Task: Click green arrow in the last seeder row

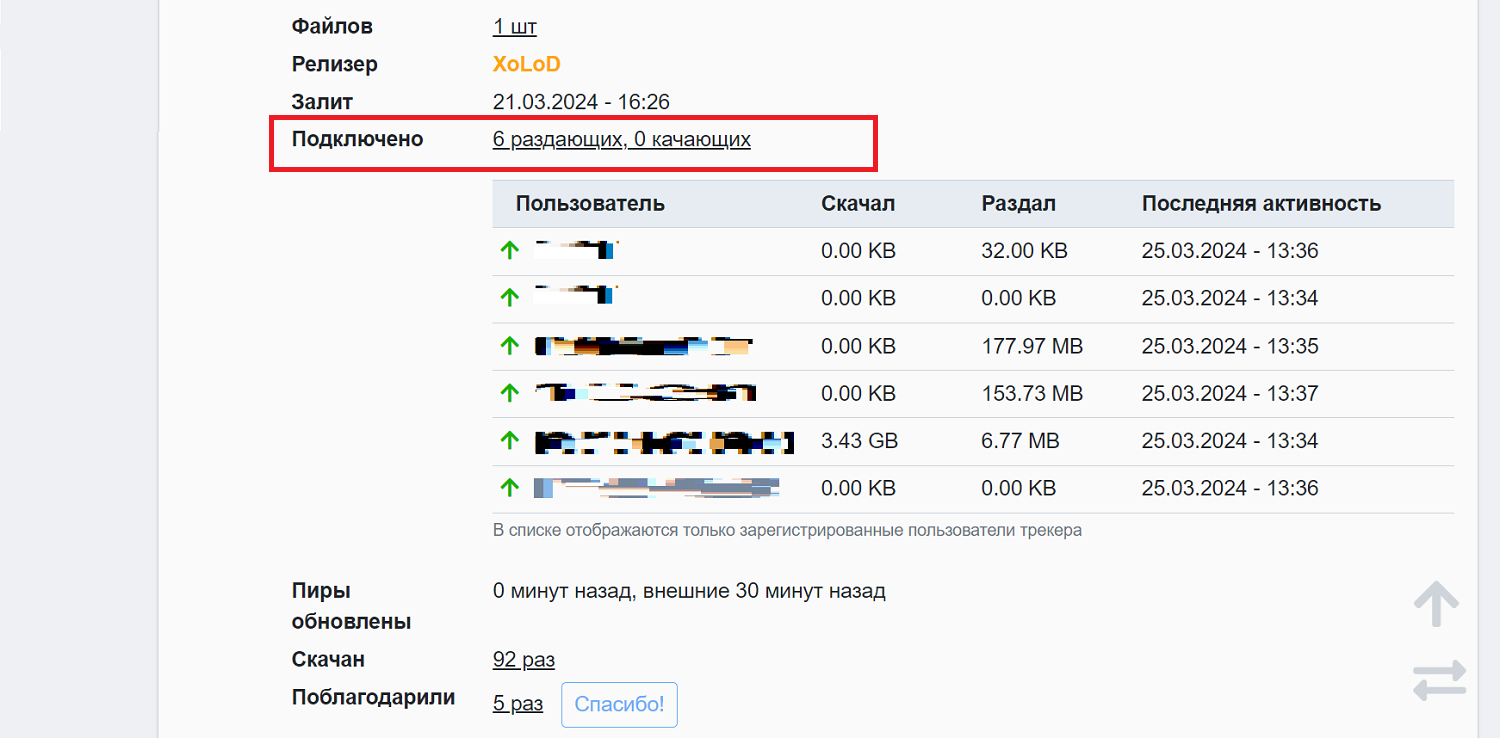Action: (x=510, y=488)
